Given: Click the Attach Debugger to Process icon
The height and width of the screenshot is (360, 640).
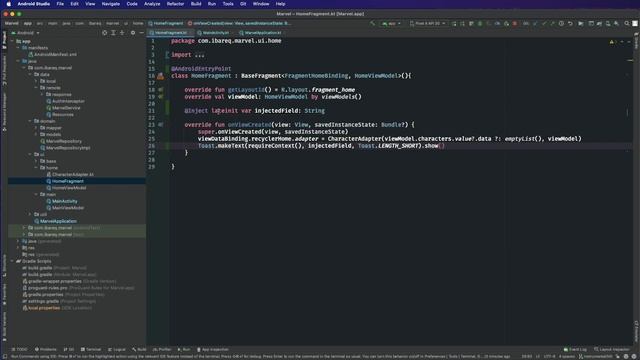Looking at the screenshot, I should 507,24.
